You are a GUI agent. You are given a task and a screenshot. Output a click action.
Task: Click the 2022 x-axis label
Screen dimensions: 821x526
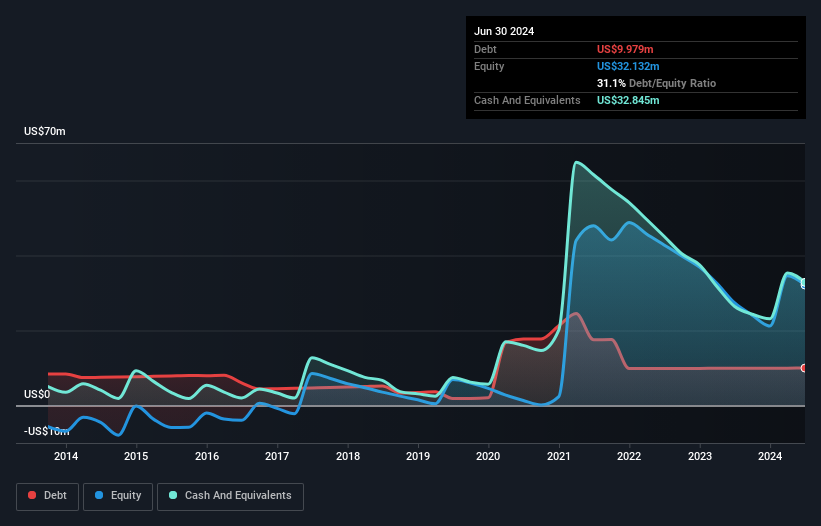(629, 456)
